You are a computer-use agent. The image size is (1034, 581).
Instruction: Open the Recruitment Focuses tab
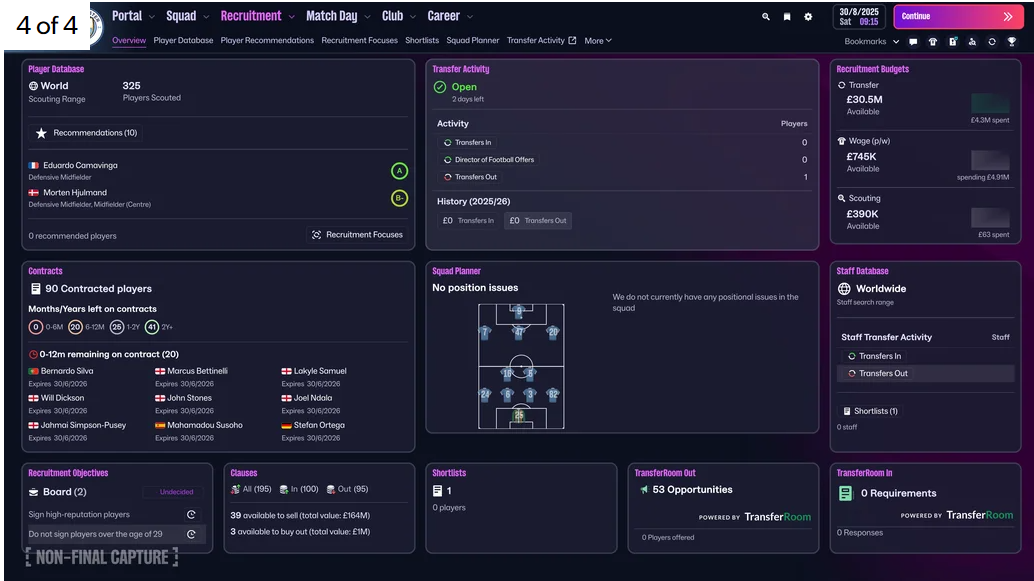point(359,40)
